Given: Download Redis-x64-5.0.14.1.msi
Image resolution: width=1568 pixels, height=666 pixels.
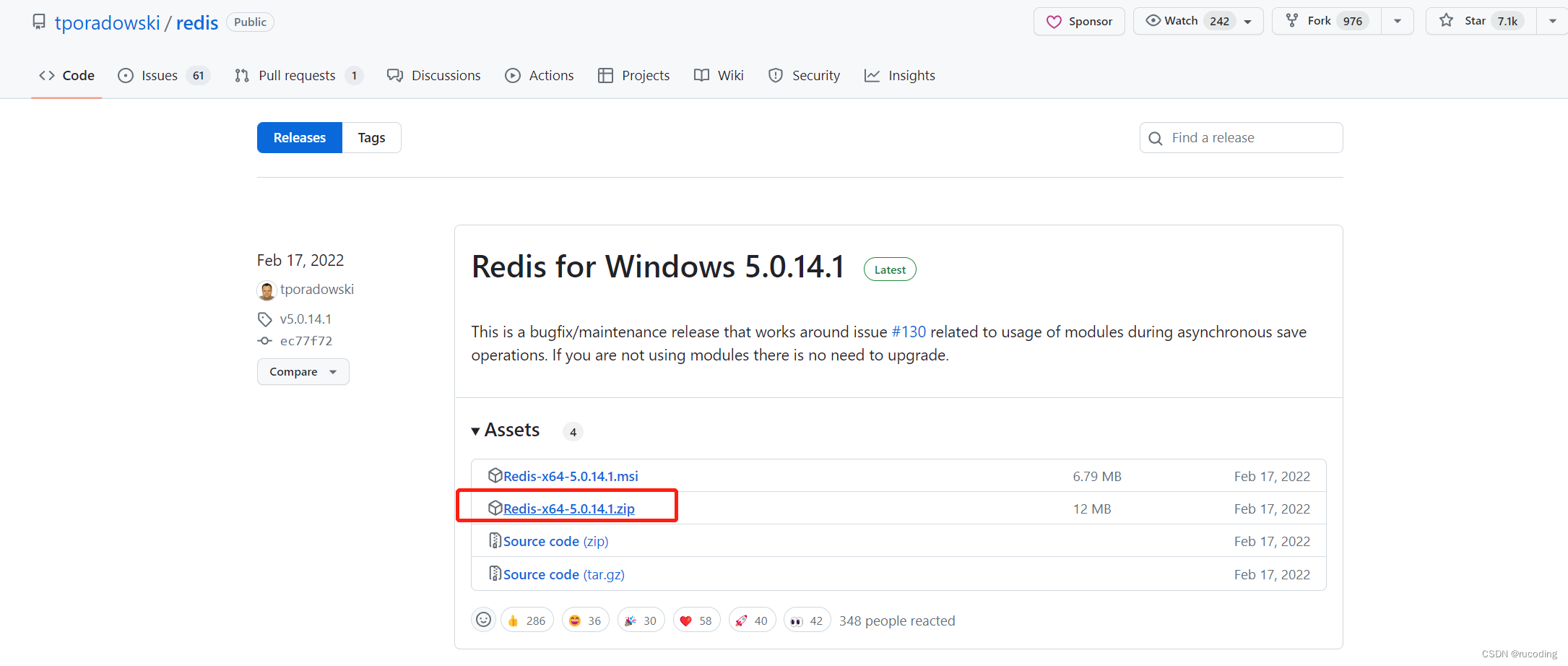Looking at the screenshot, I should point(571,476).
